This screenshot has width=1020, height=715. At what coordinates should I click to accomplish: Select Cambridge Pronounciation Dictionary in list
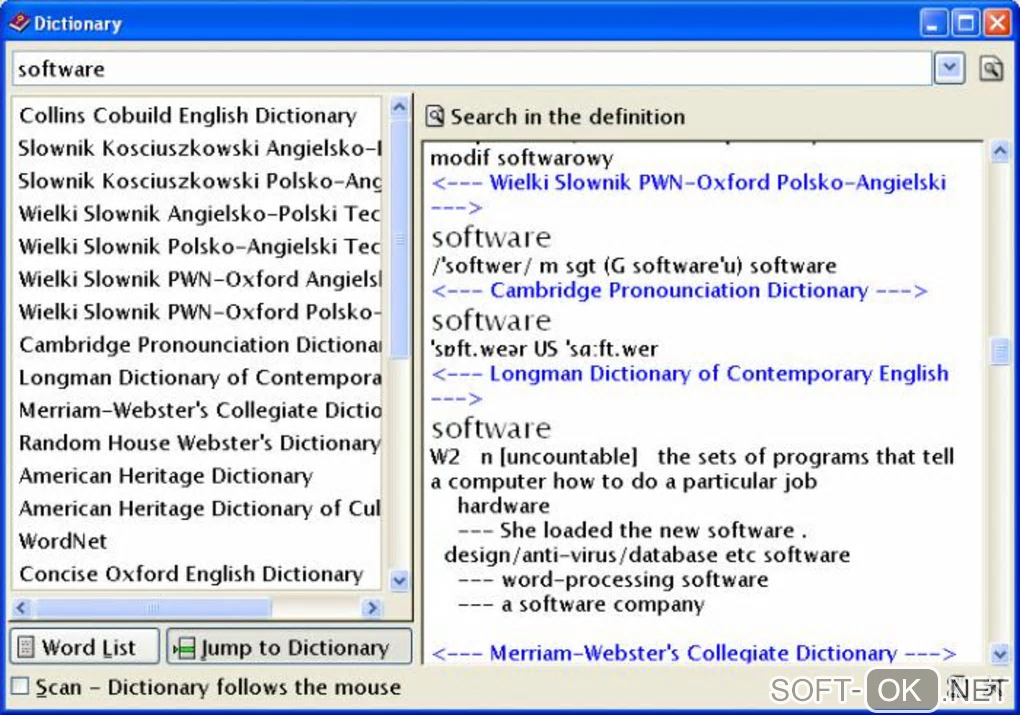tap(196, 344)
